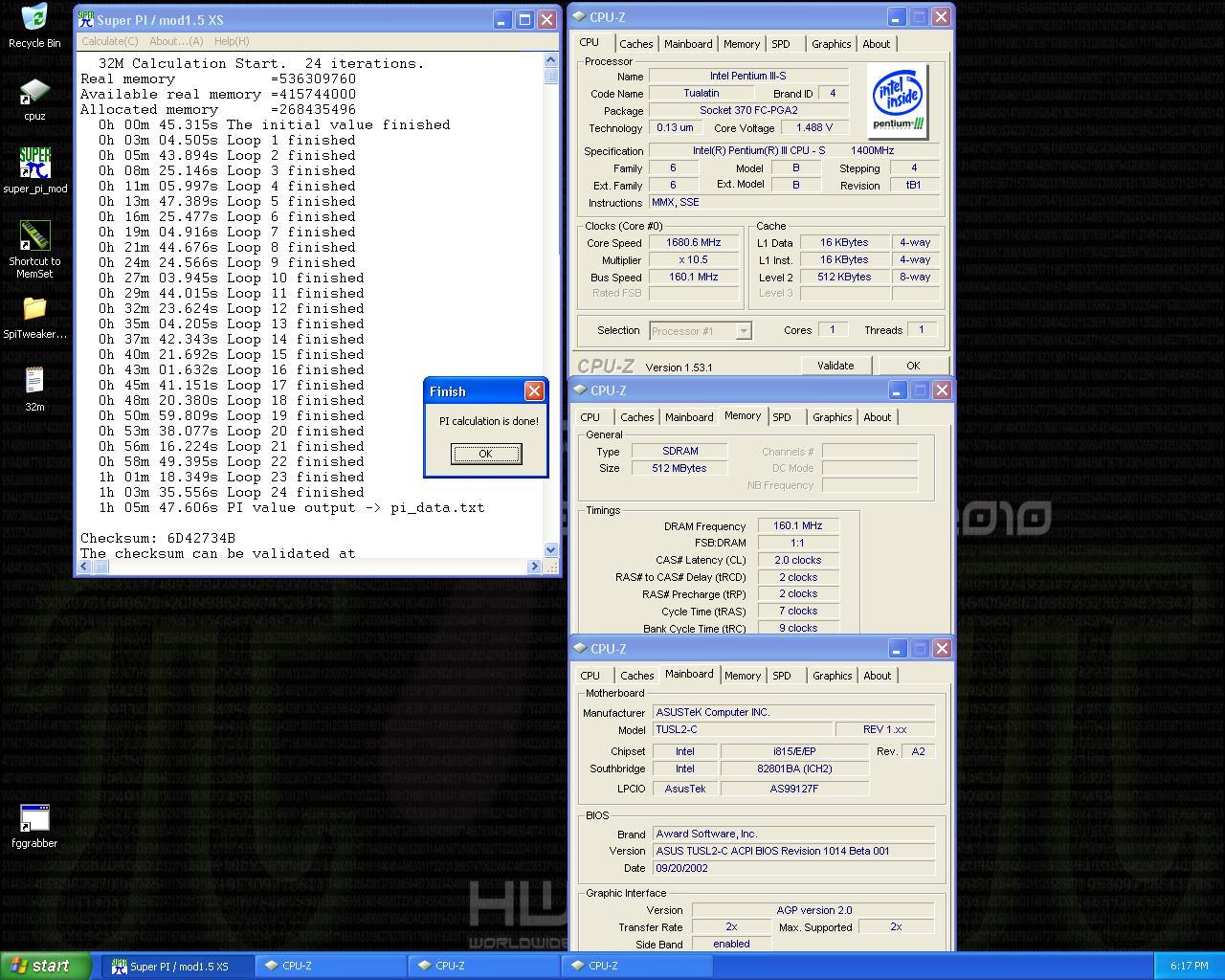1225x980 pixels.
Task: Select the 32m text file icon
Action: pos(34,390)
